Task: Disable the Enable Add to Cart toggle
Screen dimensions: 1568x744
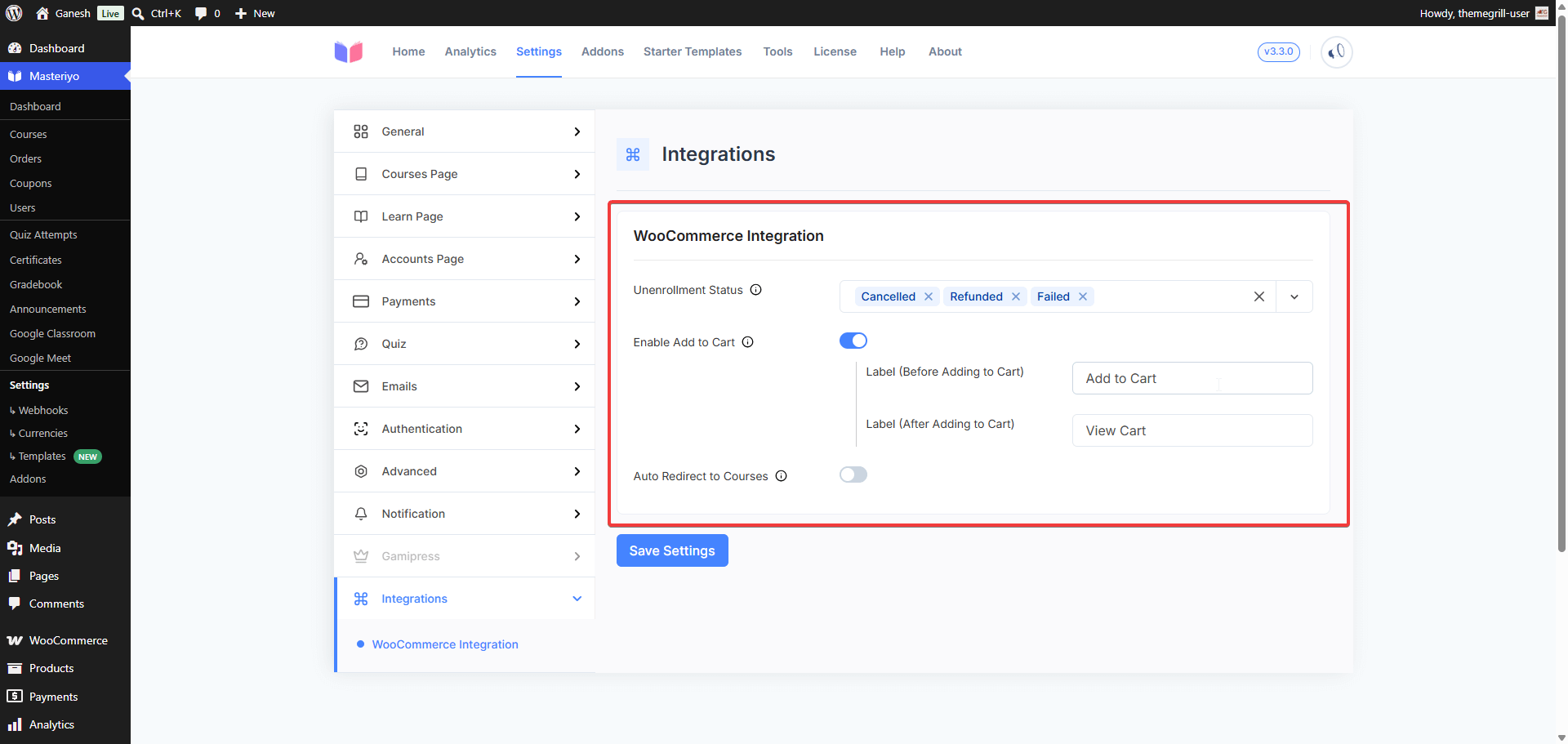Action: pyautogui.click(x=853, y=341)
